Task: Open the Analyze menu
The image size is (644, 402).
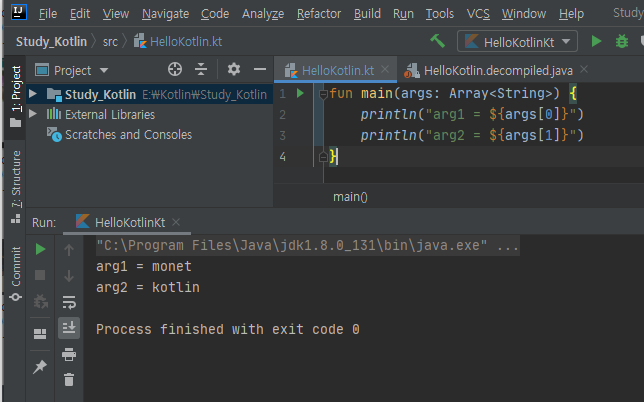Action: tap(263, 14)
